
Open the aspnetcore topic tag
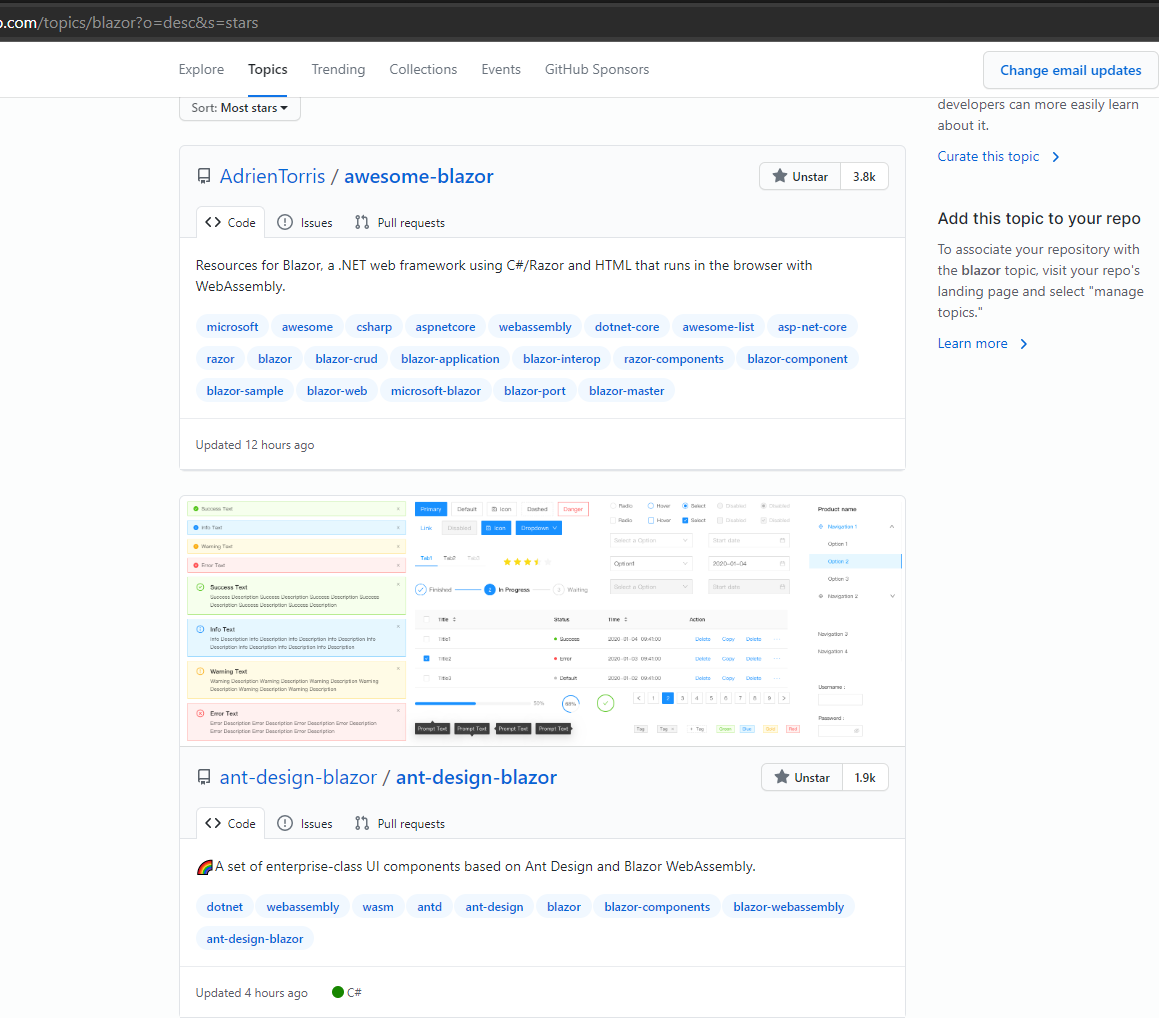pos(445,327)
